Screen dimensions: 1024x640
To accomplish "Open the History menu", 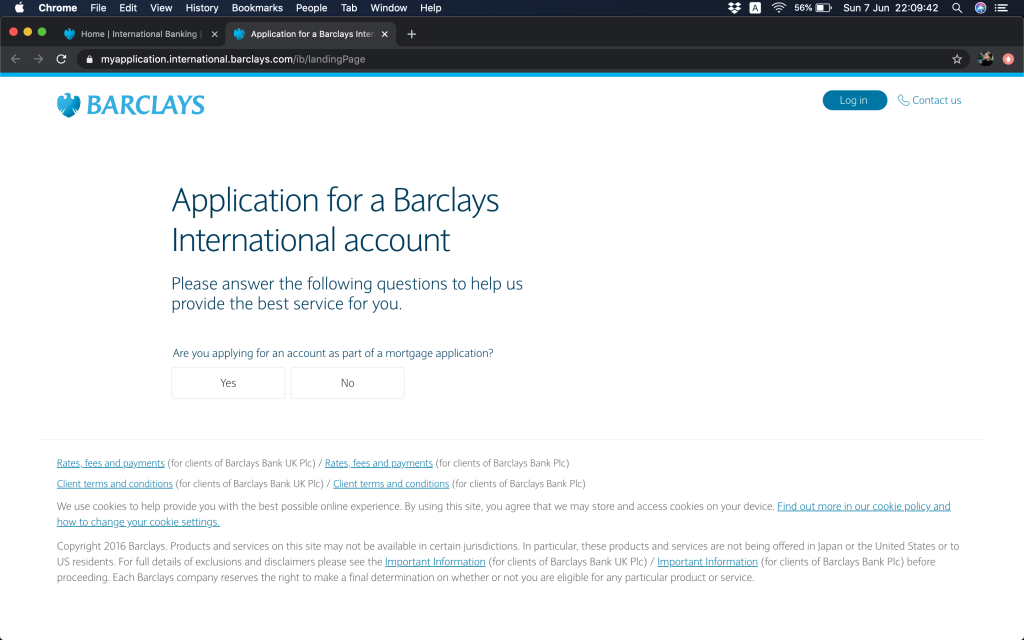I will tap(202, 8).
